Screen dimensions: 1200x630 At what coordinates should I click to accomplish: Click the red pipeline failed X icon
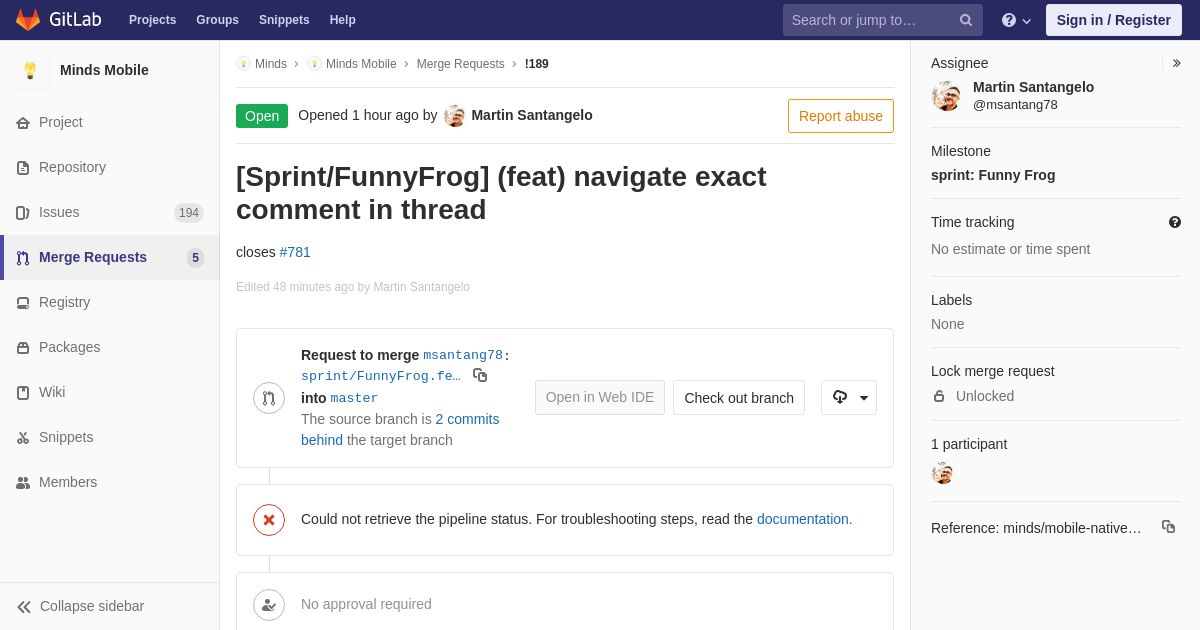269,520
